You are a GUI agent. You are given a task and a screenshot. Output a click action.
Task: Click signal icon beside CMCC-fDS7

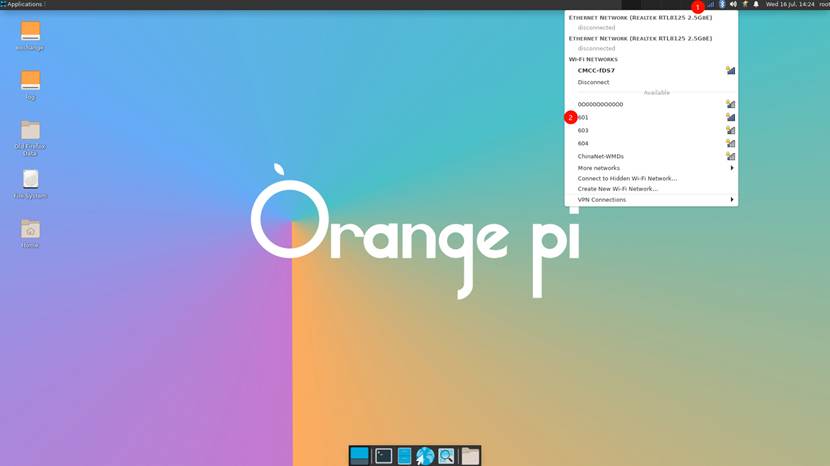[x=730, y=70]
